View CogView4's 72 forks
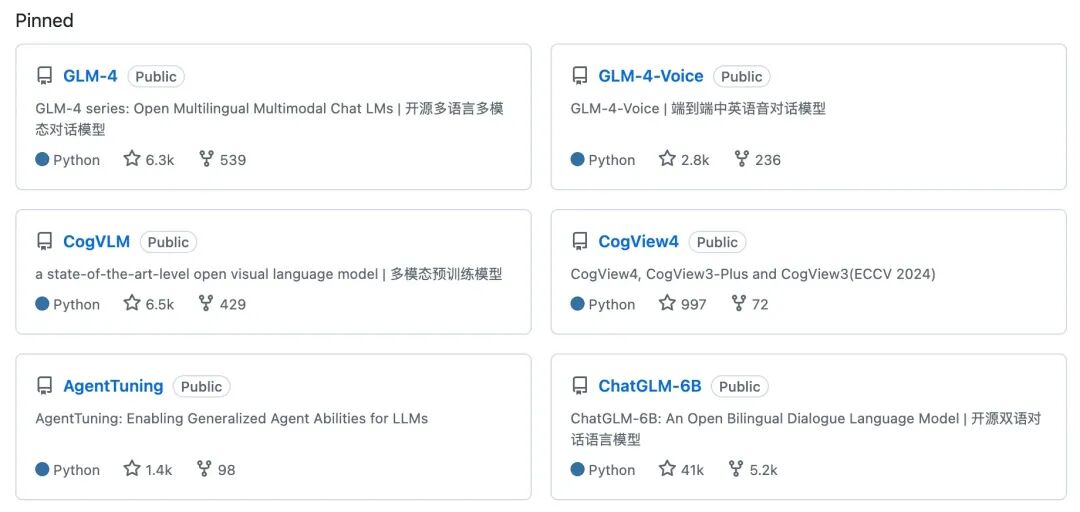The width and height of the screenshot is (1080, 512). coord(749,303)
